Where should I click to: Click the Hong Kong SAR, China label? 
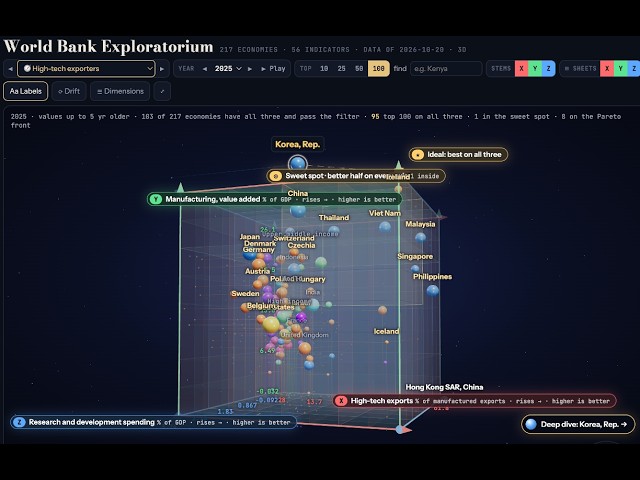point(444,387)
